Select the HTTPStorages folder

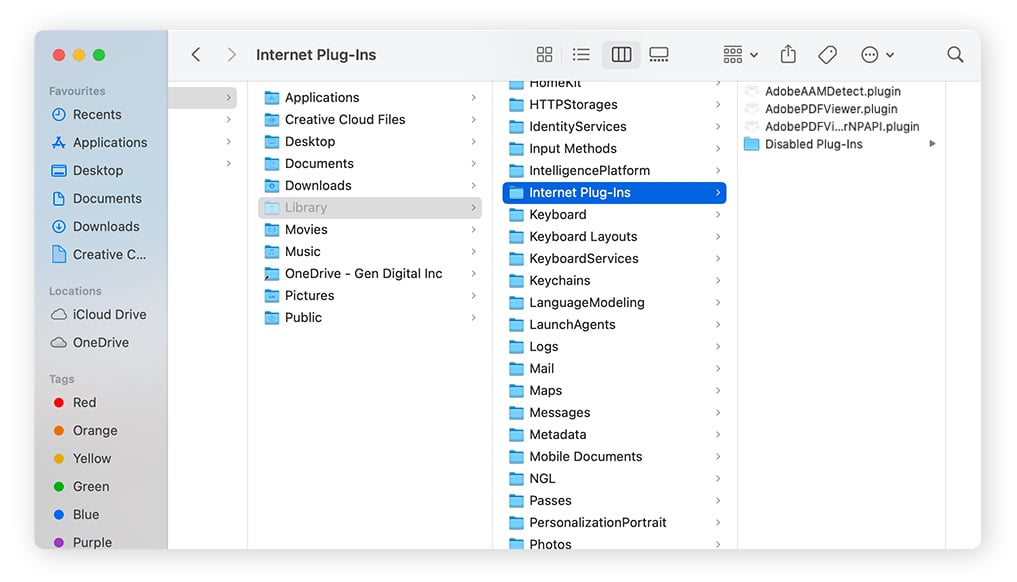point(614,104)
